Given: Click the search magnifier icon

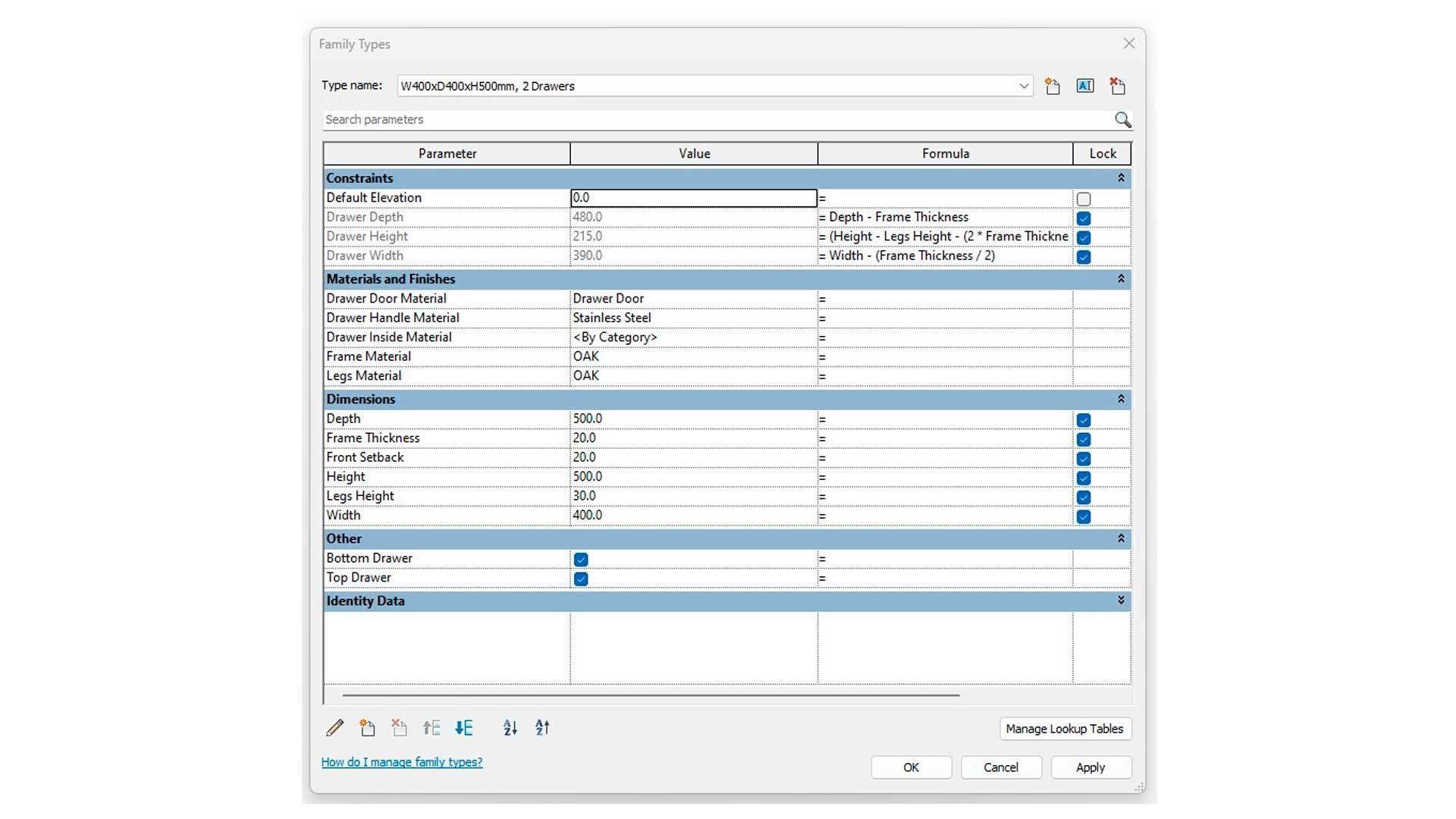Looking at the screenshot, I should point(1122,120).
